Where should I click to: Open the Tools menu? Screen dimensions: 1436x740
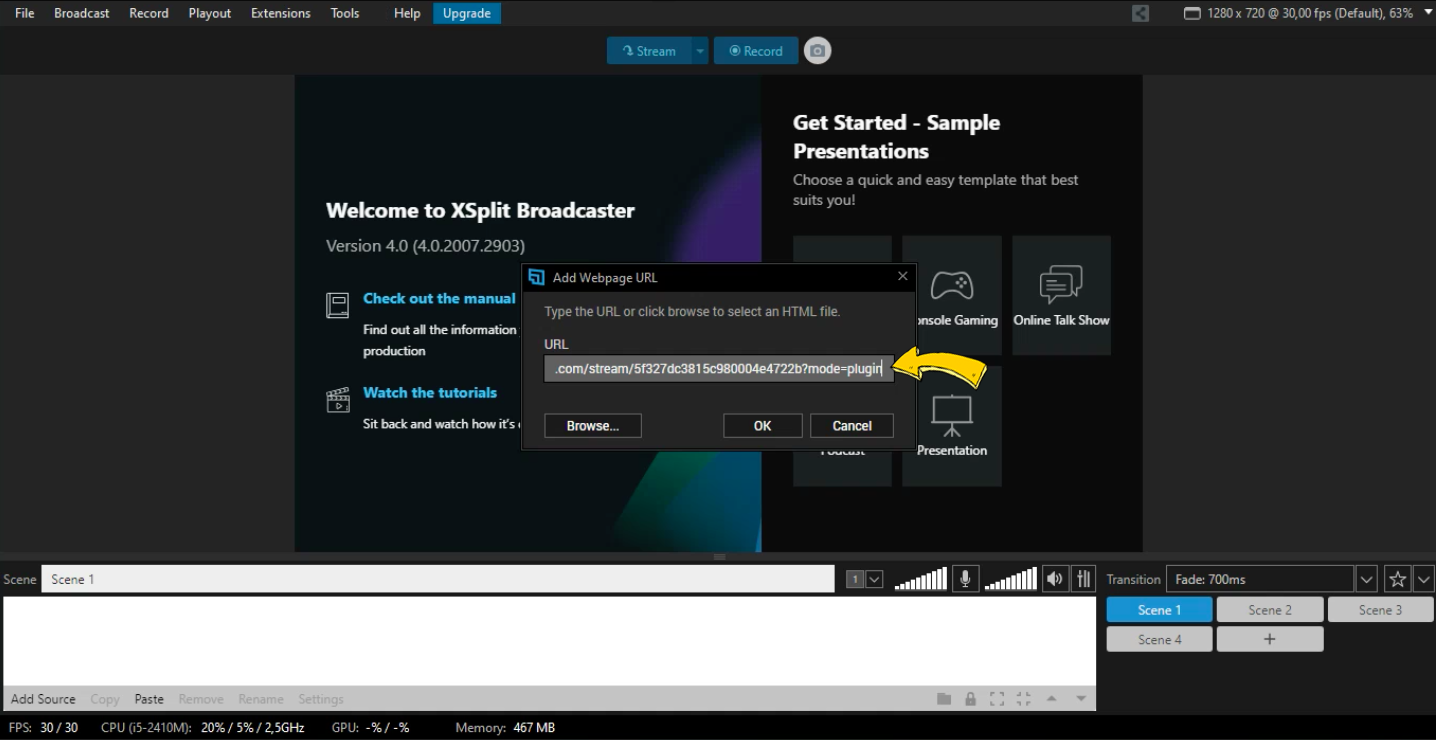point(345,13)
